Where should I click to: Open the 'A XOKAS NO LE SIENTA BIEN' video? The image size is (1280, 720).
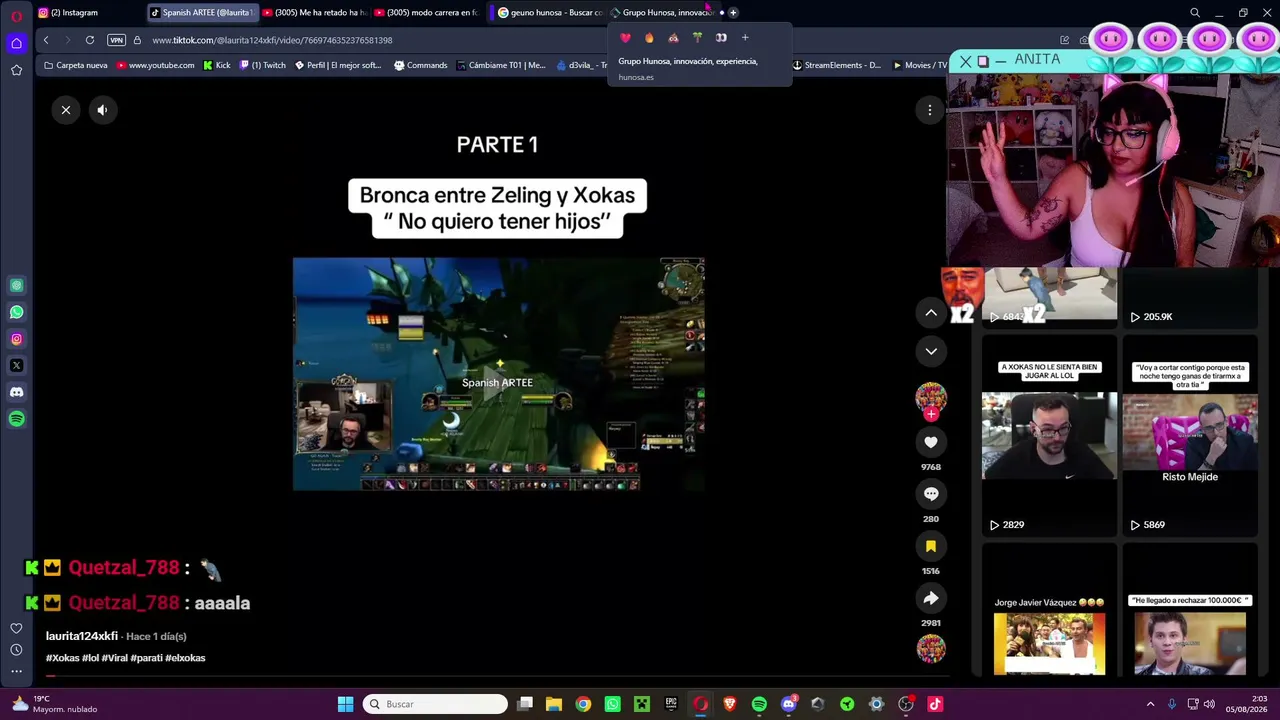point(1049,435)
